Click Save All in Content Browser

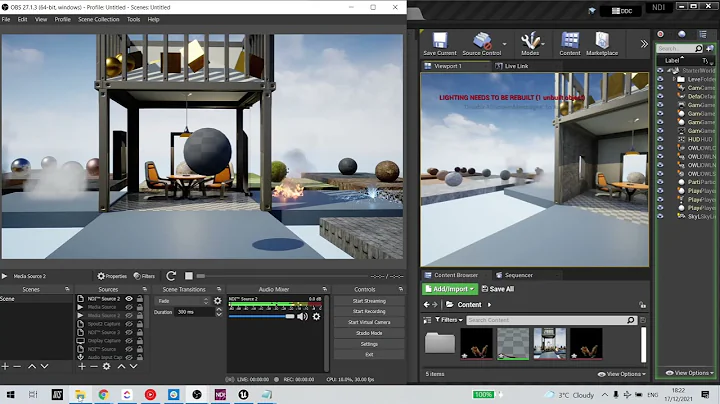[498, 289]
